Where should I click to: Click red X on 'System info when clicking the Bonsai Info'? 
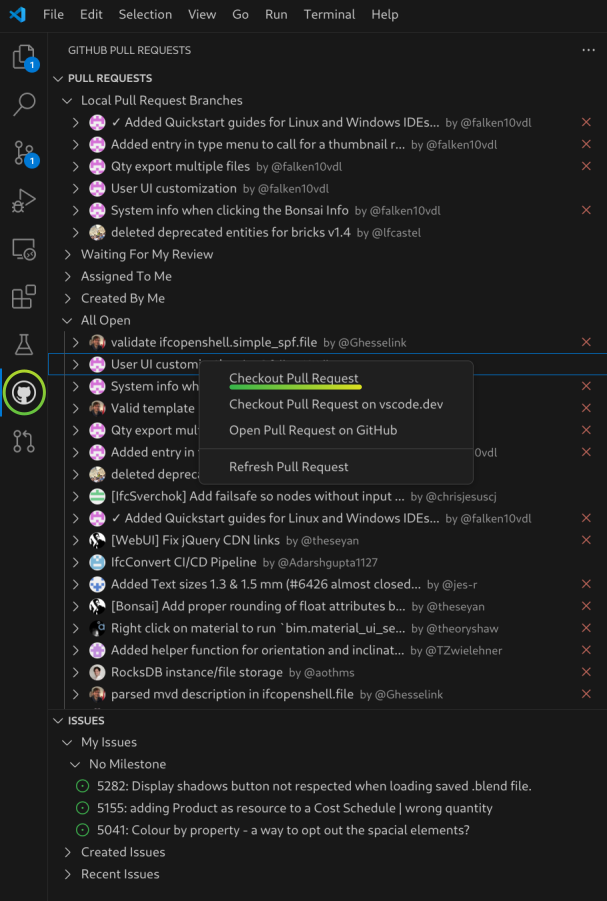(586, 210)
